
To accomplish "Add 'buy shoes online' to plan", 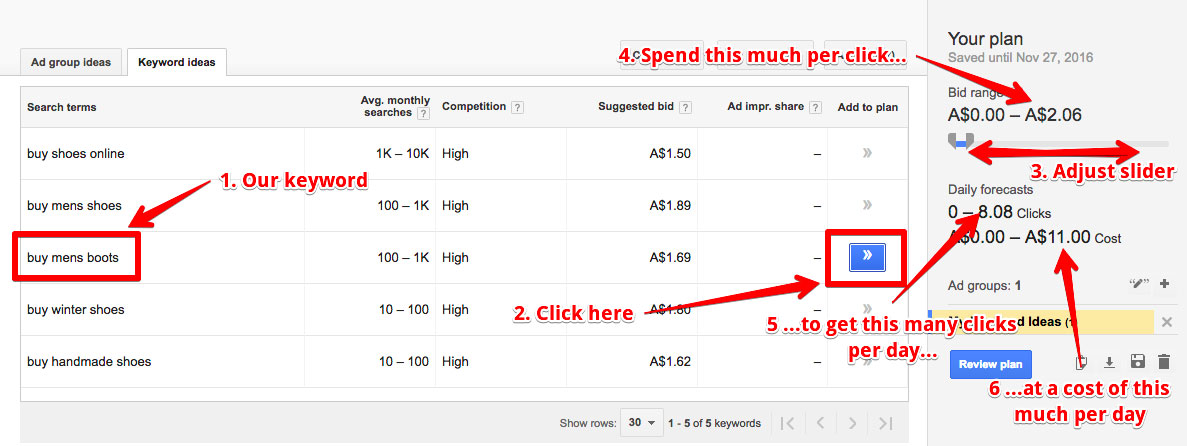I will click(x=867, y=153).
